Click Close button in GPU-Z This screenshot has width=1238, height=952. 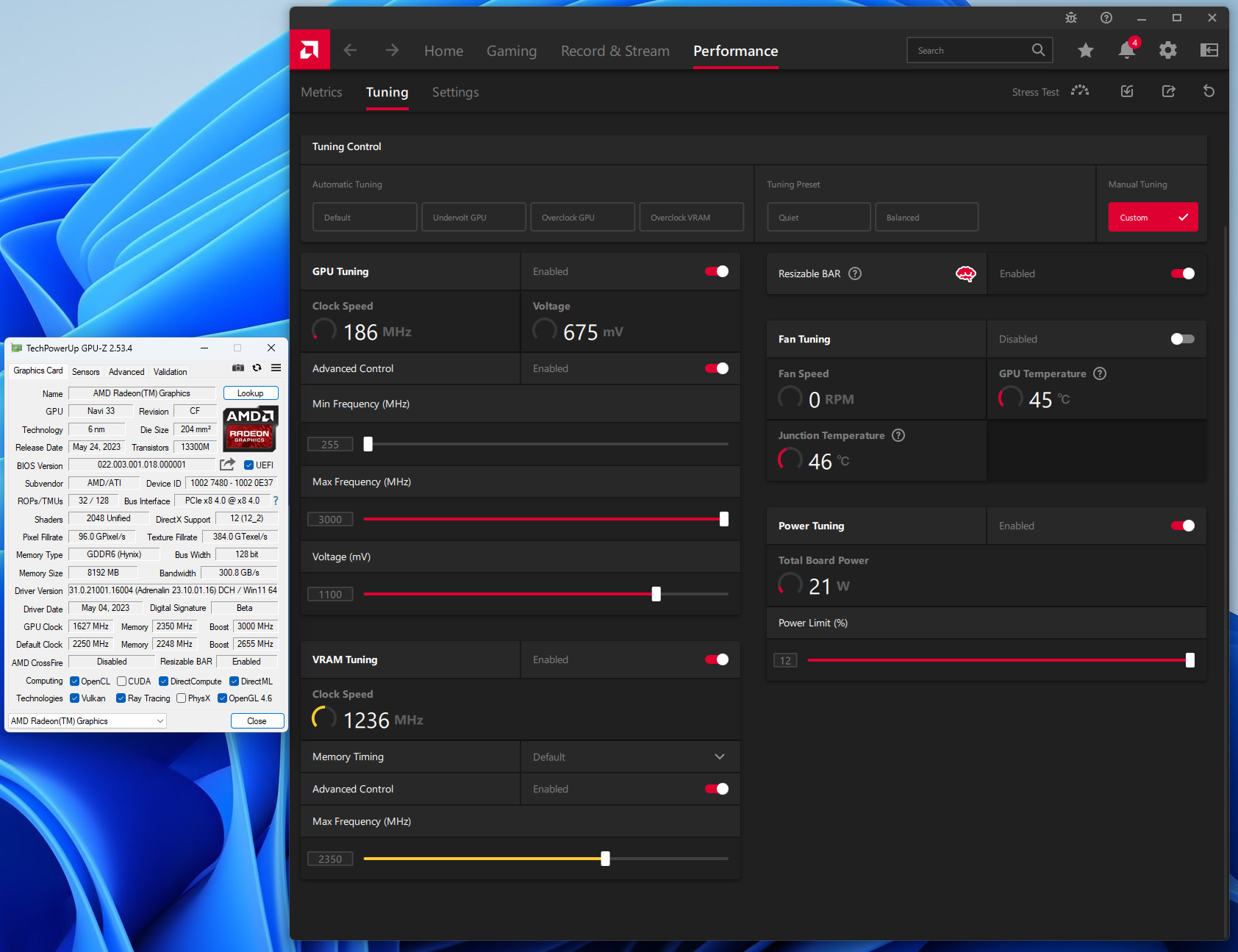257,721
